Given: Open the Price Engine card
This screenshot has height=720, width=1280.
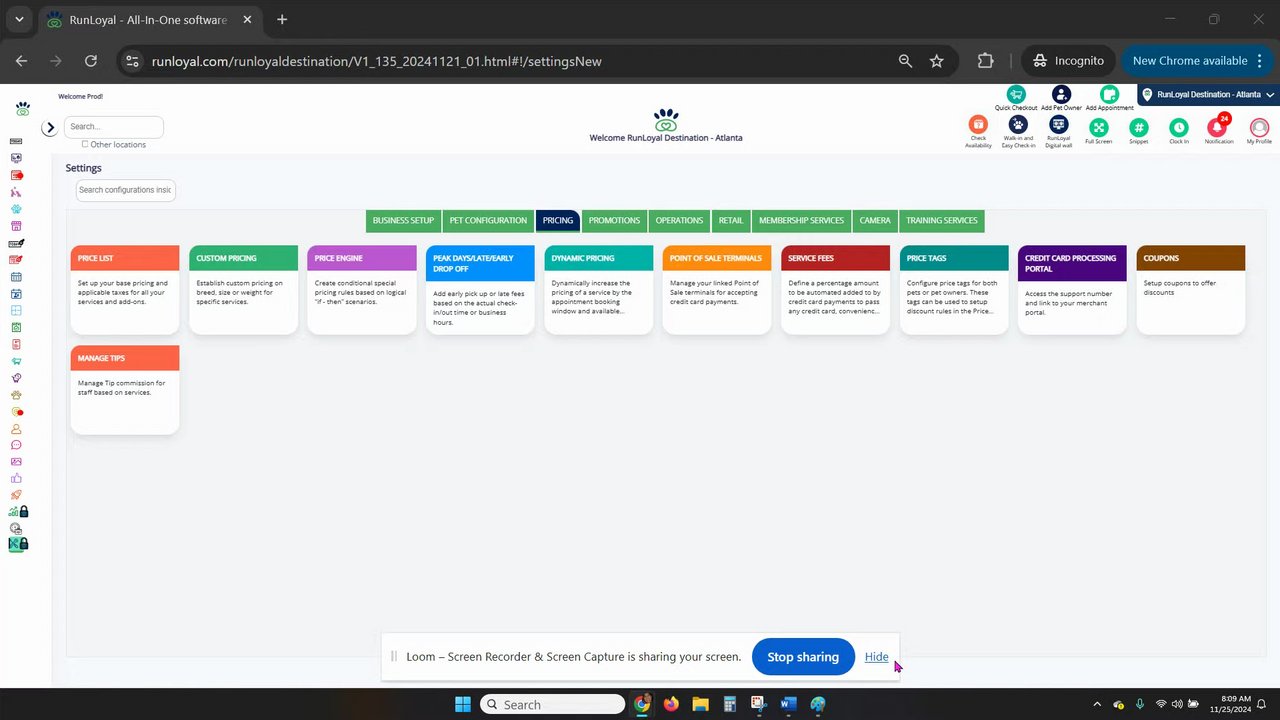Looking at the screenshot, I should [362, 290].
